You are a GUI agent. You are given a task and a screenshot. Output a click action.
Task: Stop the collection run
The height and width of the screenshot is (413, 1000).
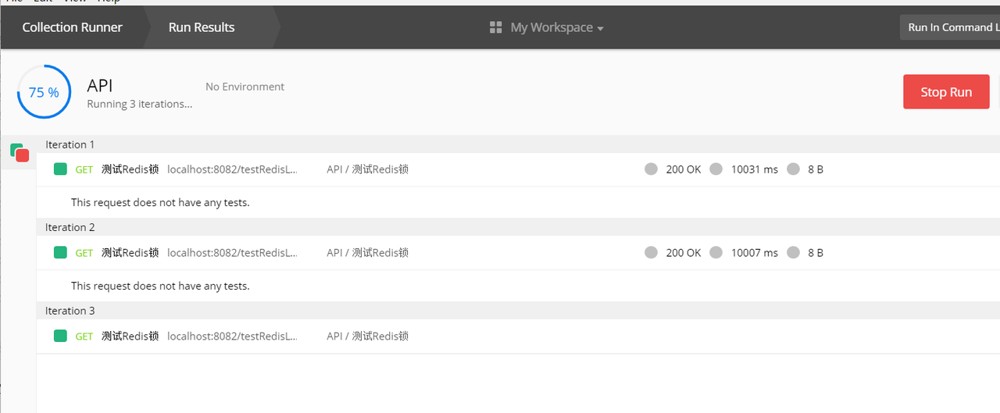(946, 92)
